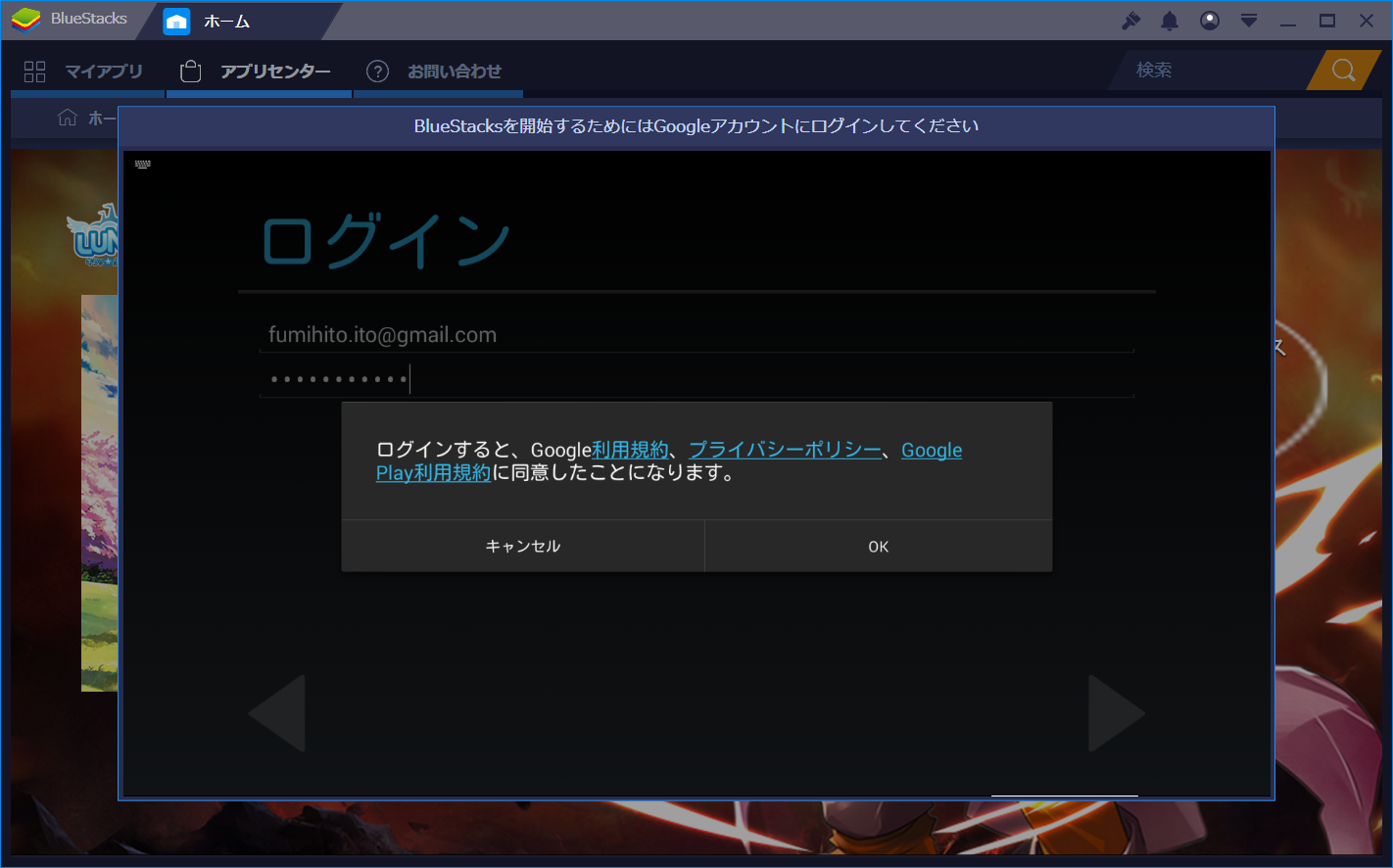Open the account profile icon
Viewport: 1393px width, 868px height.
click(1210, 21)
